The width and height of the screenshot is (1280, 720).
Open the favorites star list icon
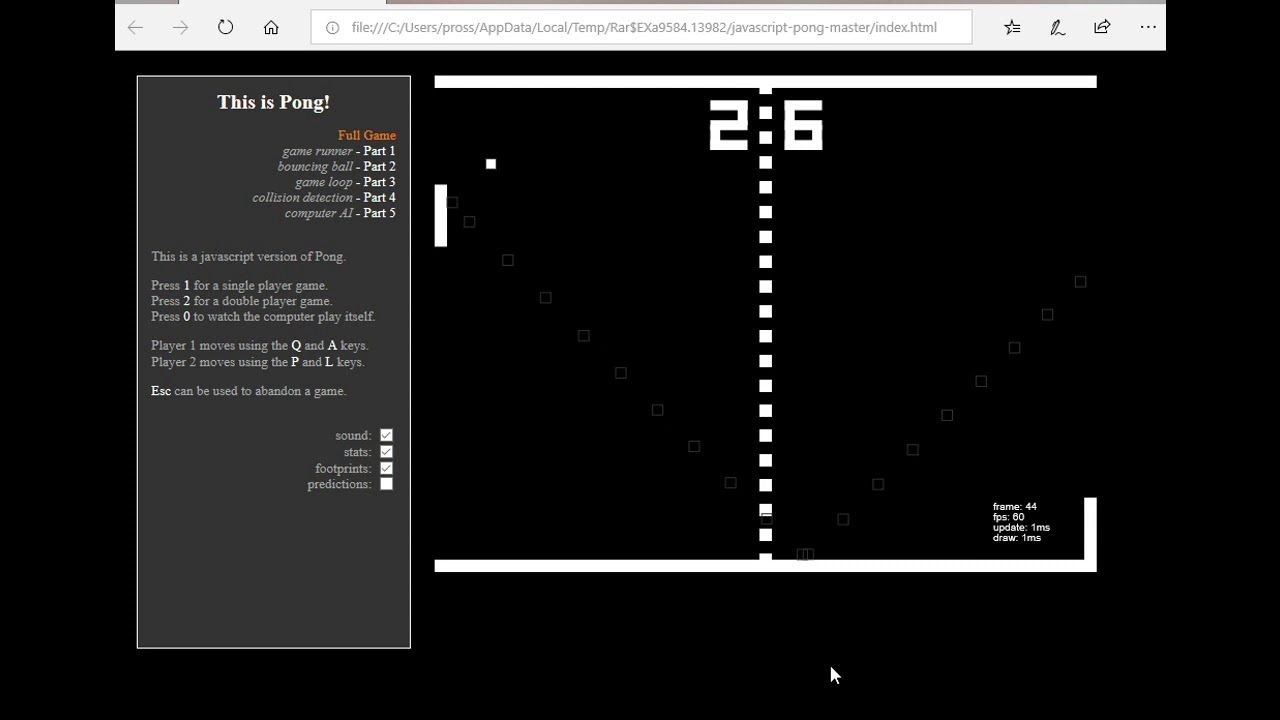point(1012,27)
